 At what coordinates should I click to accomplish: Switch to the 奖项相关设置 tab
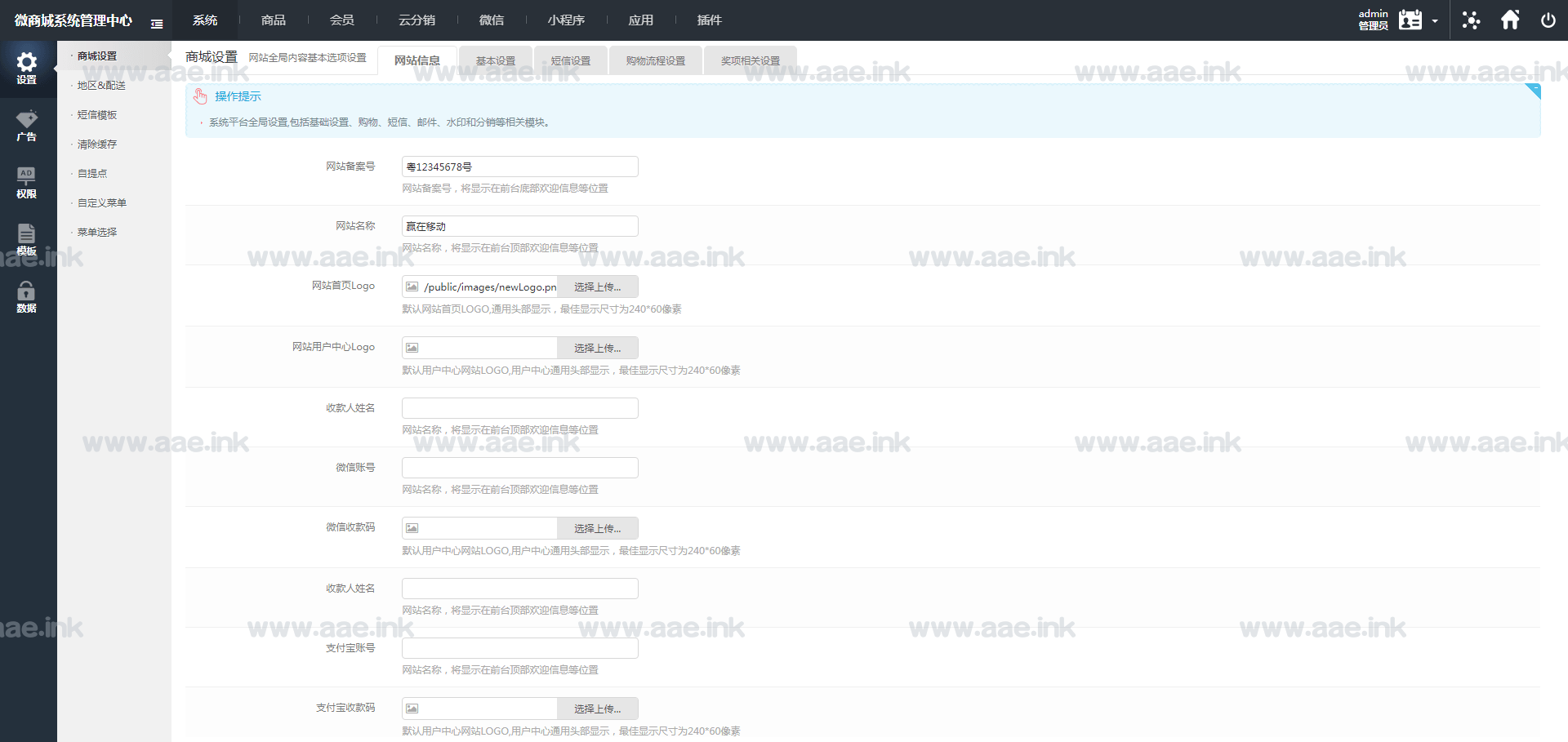(x=751, y=60)
